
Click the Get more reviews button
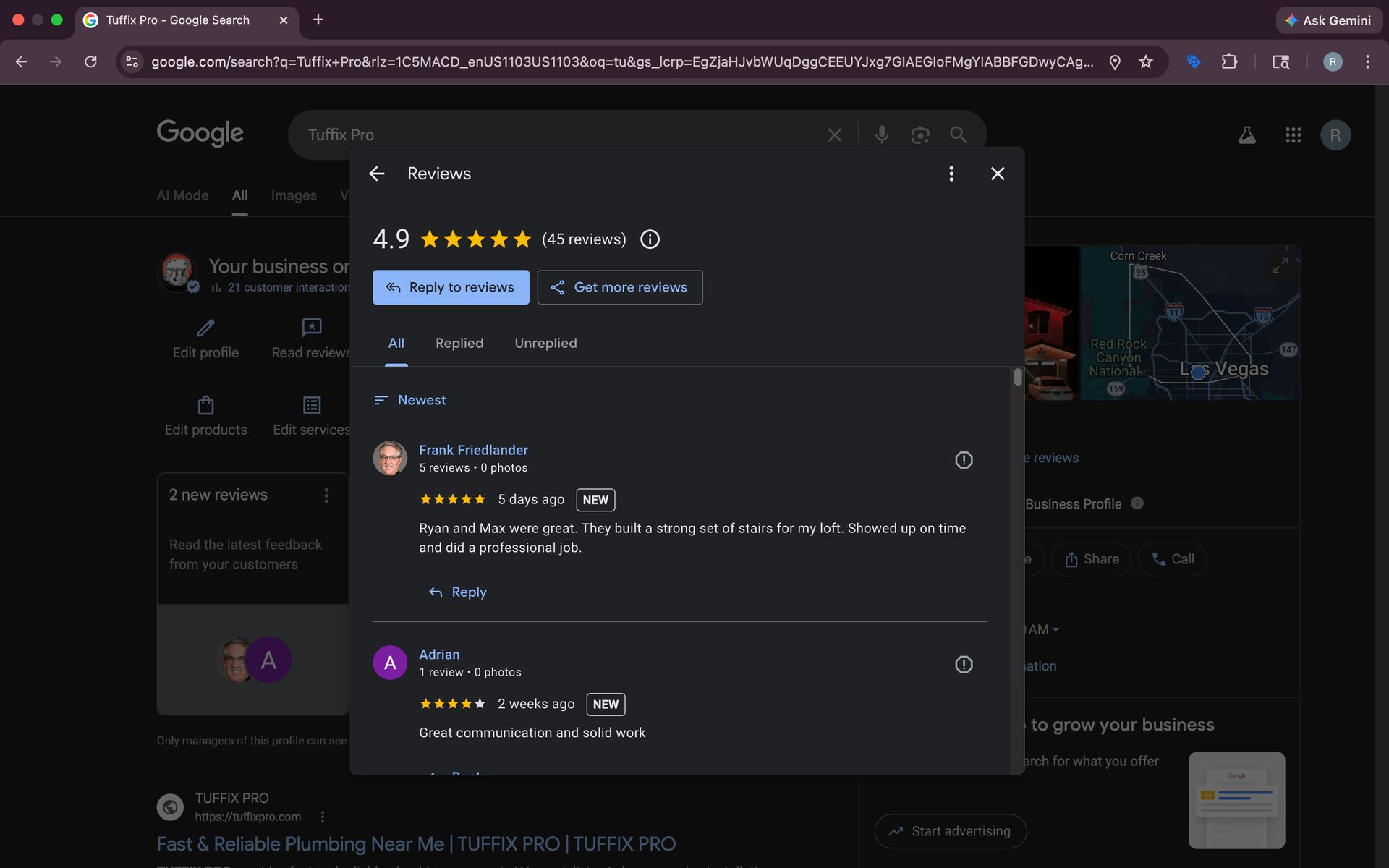coord(619,287)
